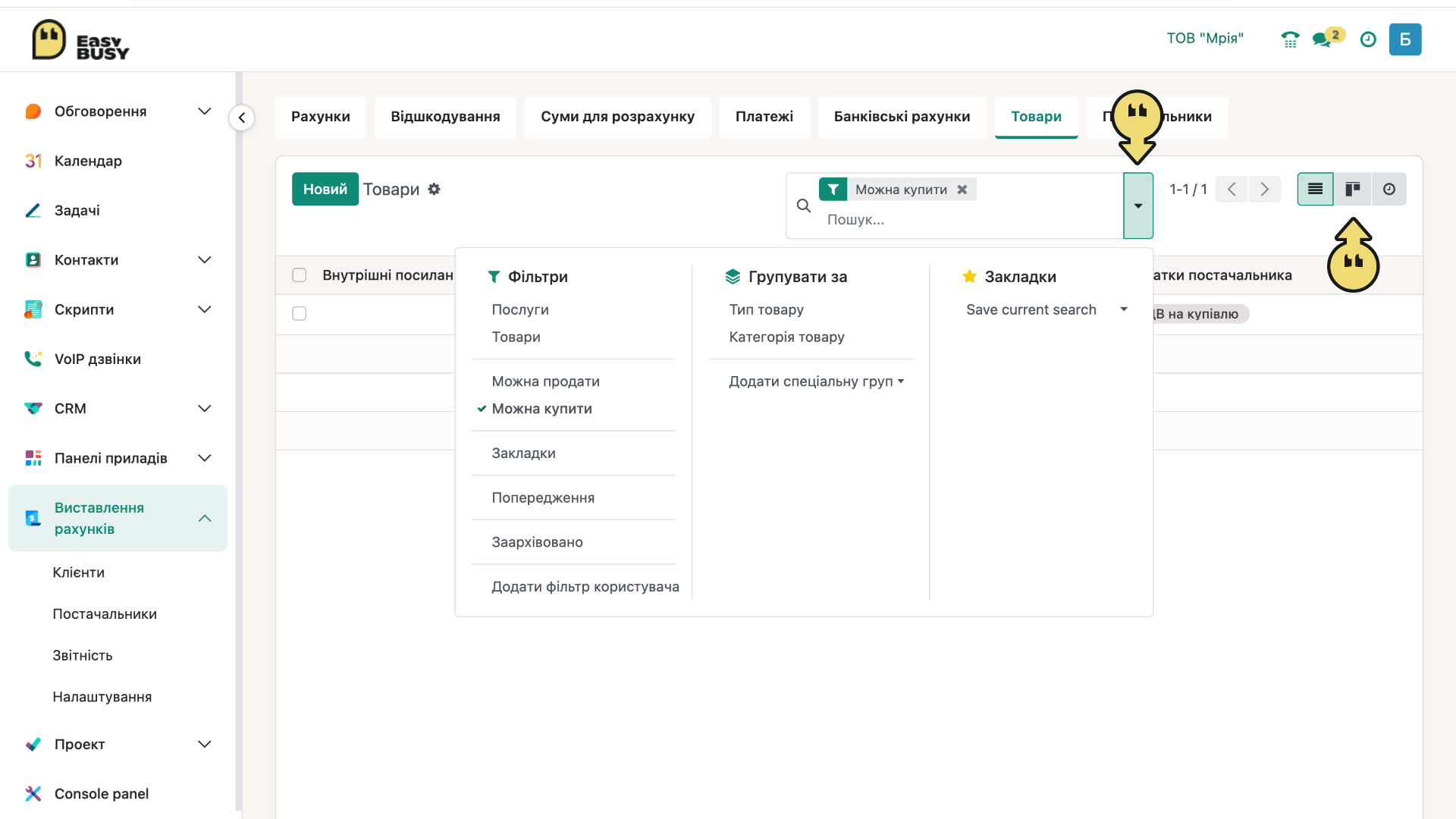Click the Скрипти sidebar icon
This screenshot has width=1456, height=819.
pyautogui.click(x=33, y=309)
